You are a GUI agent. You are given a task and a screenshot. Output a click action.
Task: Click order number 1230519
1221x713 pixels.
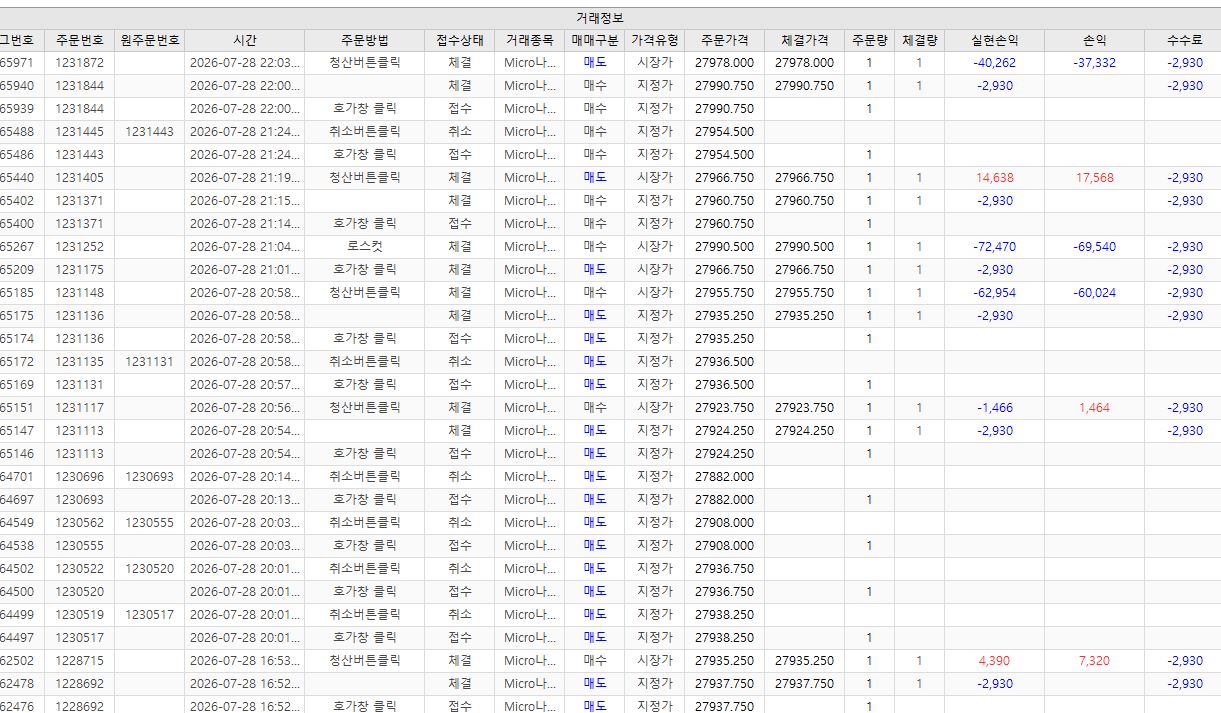pos(79,615)
